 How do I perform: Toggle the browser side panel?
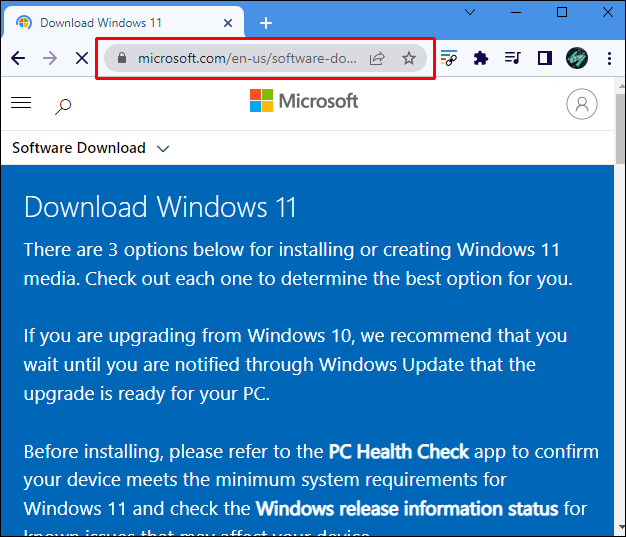(x=545, y=58)
